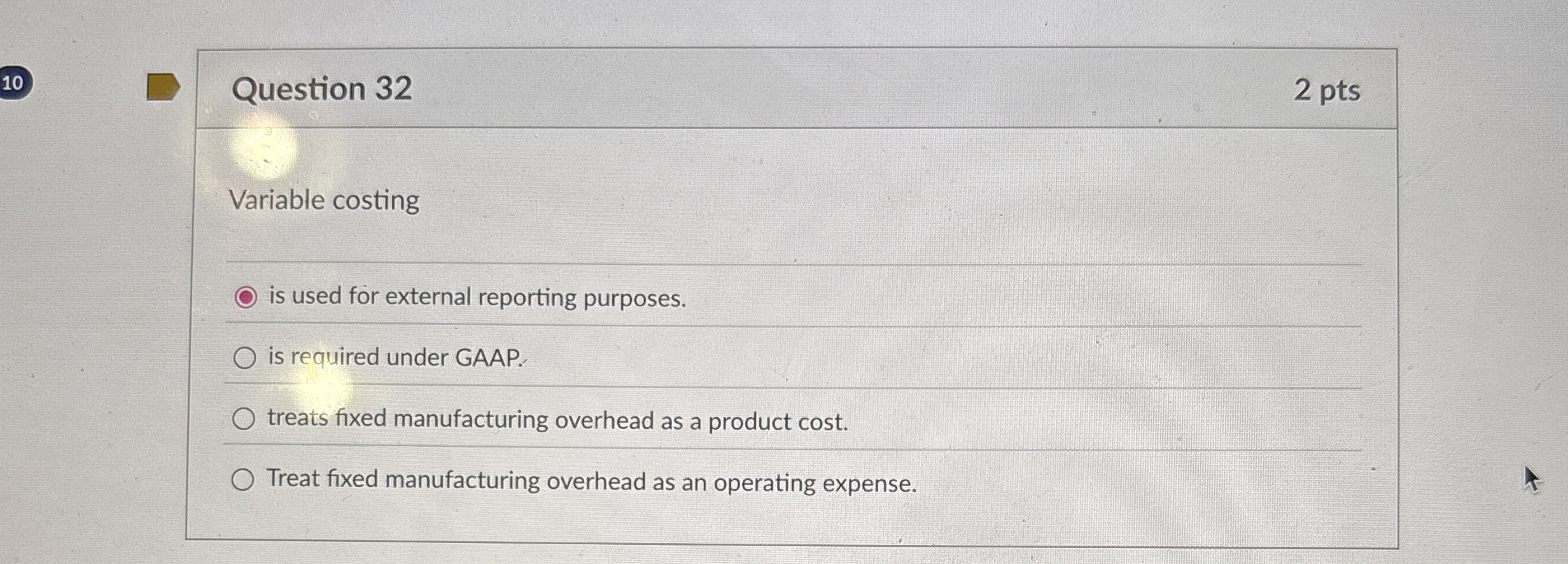The width and height of the screenshot is (1568, 564).
Task: Click the answer text about operating expense
Action: 591,482
